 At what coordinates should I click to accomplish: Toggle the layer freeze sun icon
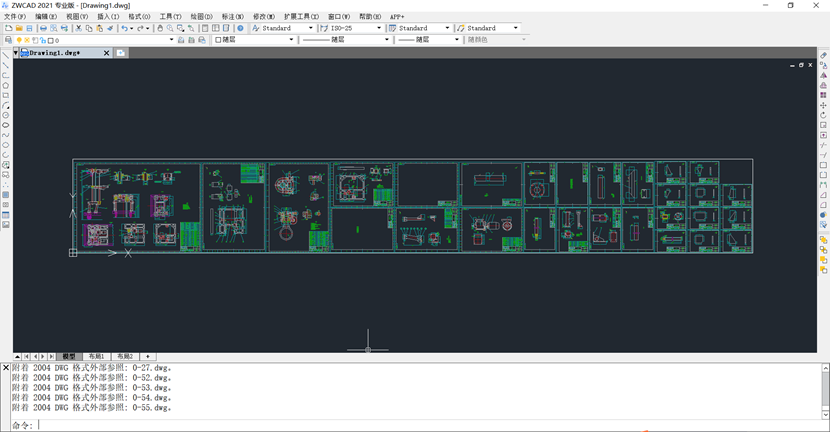point(27,40)
